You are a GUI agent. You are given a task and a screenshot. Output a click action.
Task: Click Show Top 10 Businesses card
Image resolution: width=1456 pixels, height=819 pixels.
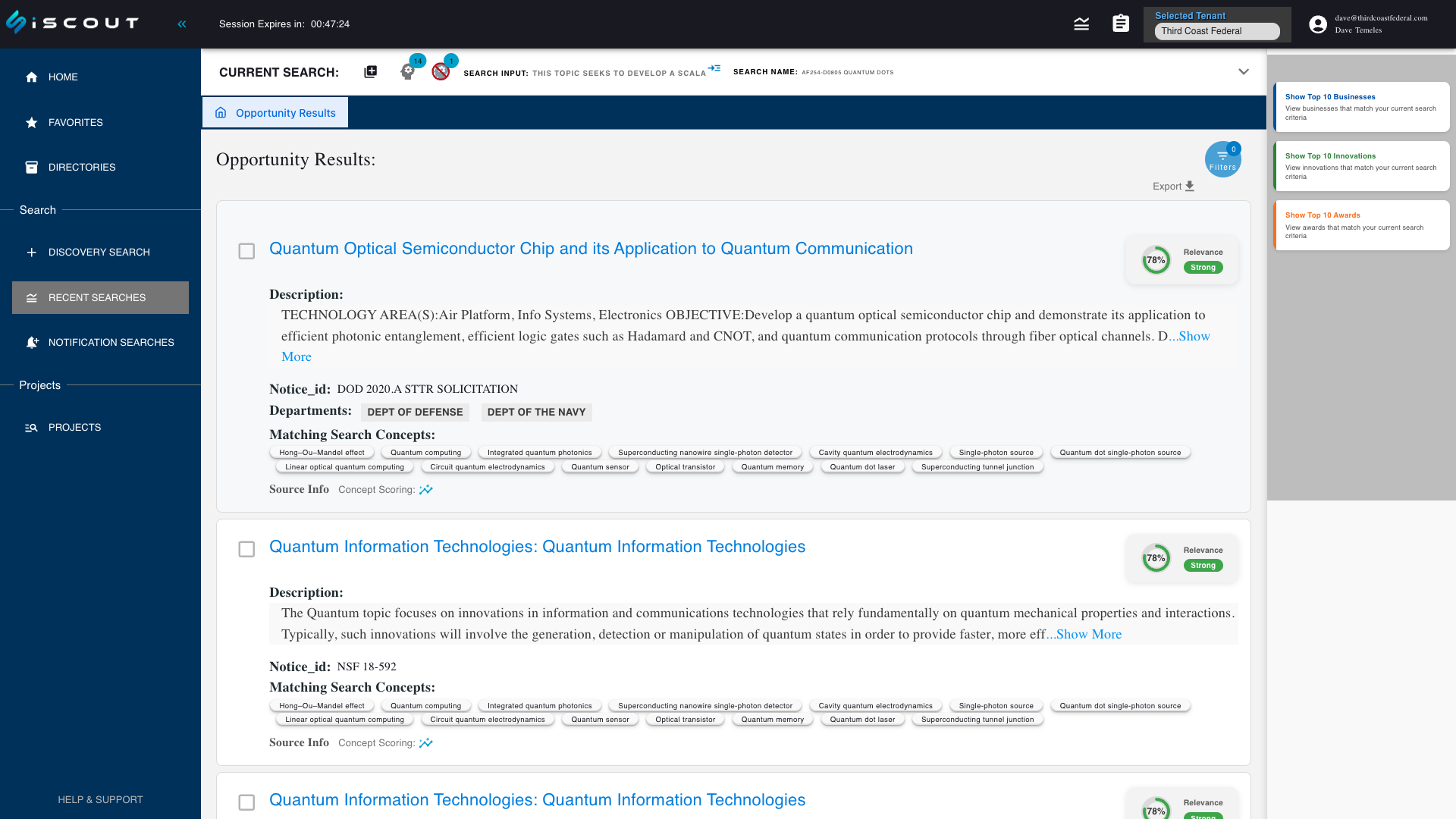(1361, 107)
